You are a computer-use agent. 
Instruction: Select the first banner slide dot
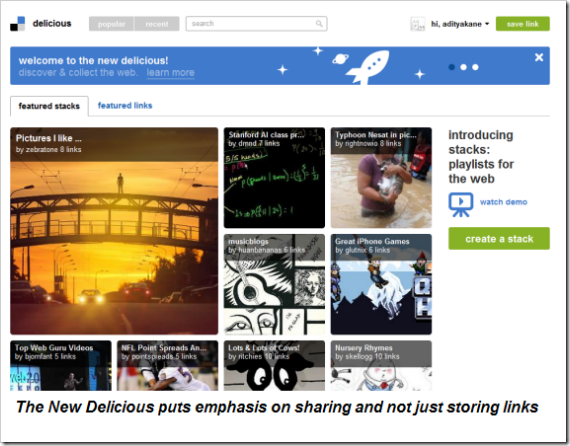(451, 67)
